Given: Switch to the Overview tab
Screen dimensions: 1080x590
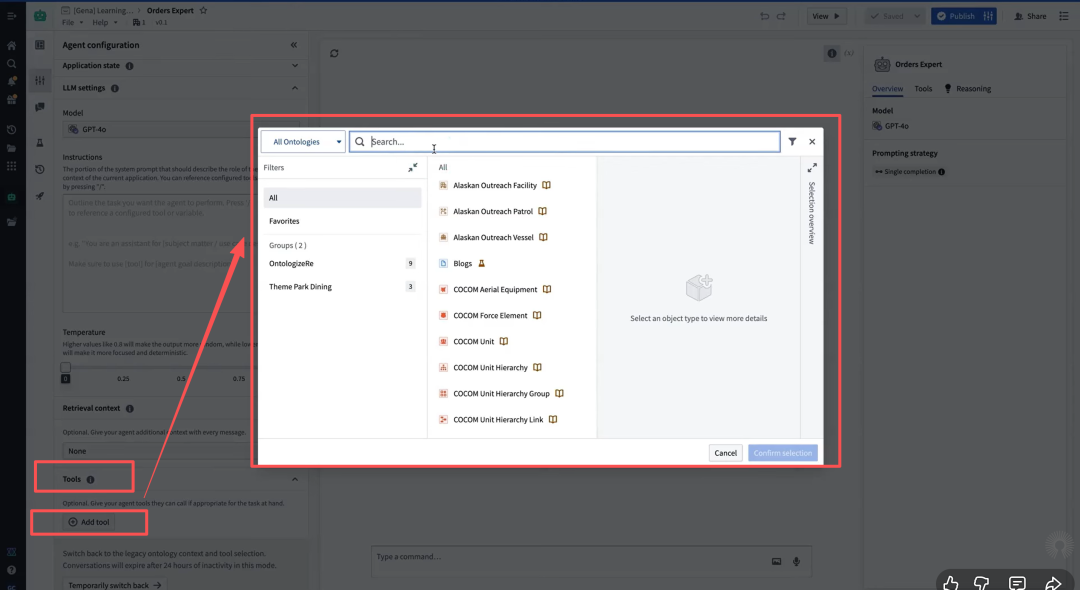Looking at the screenshot, I should click(x=887, y=89).
